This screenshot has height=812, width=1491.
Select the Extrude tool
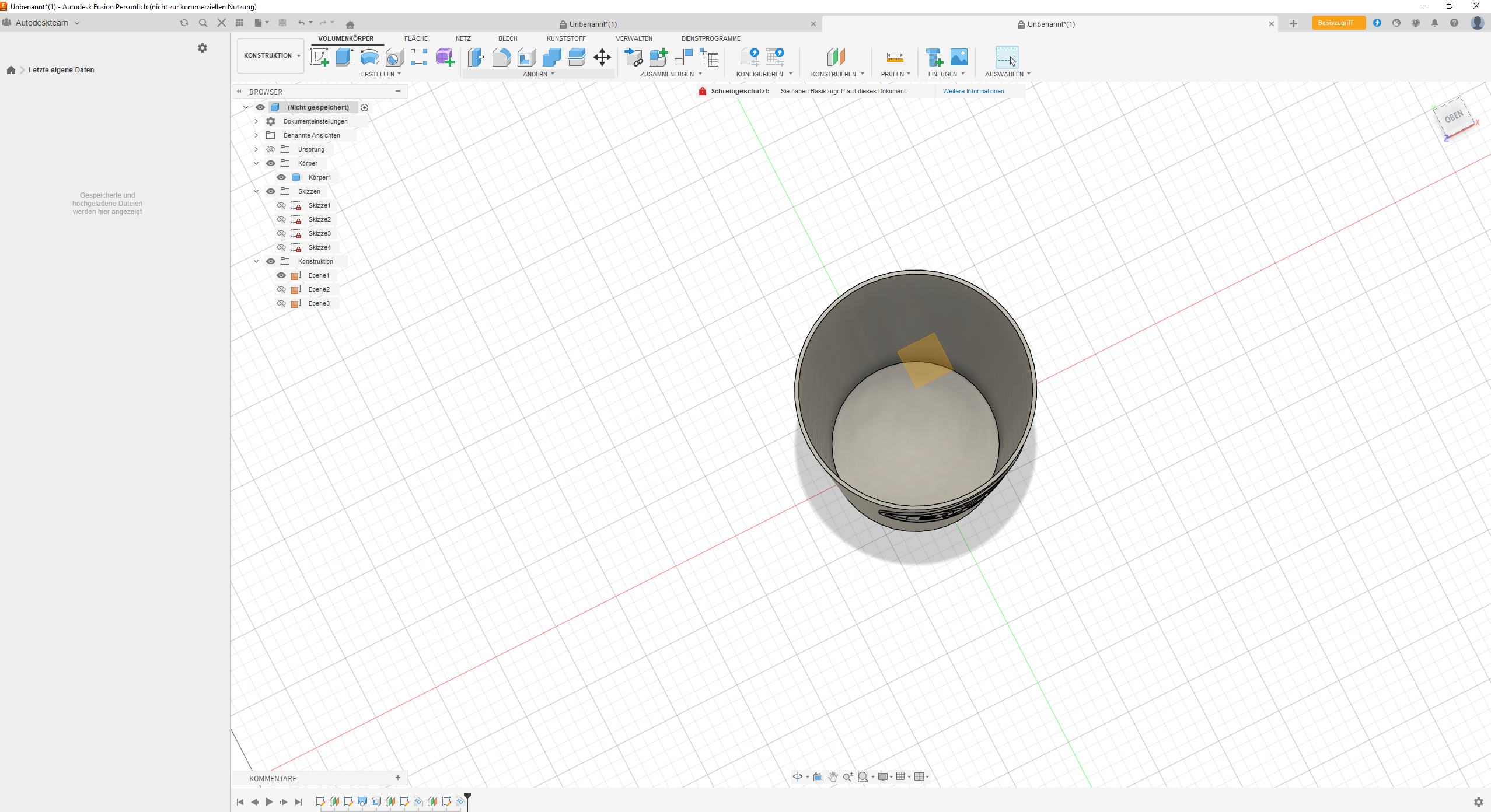[345, 57]
